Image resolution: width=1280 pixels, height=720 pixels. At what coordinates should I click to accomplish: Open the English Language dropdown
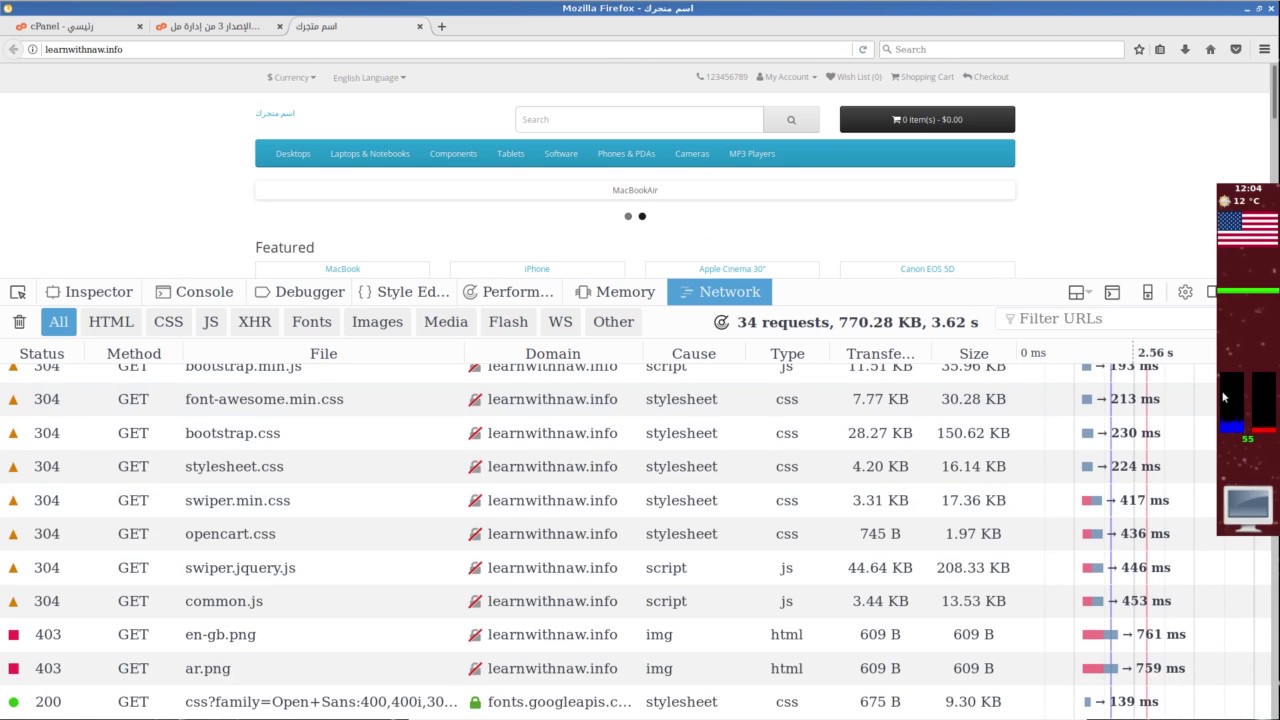tap(369, 77)
